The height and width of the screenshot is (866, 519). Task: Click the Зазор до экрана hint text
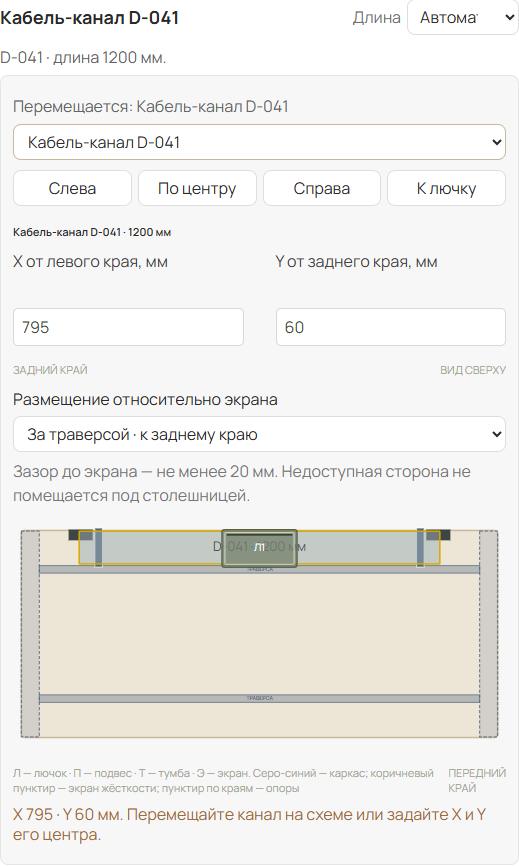[x=242, y=483]
